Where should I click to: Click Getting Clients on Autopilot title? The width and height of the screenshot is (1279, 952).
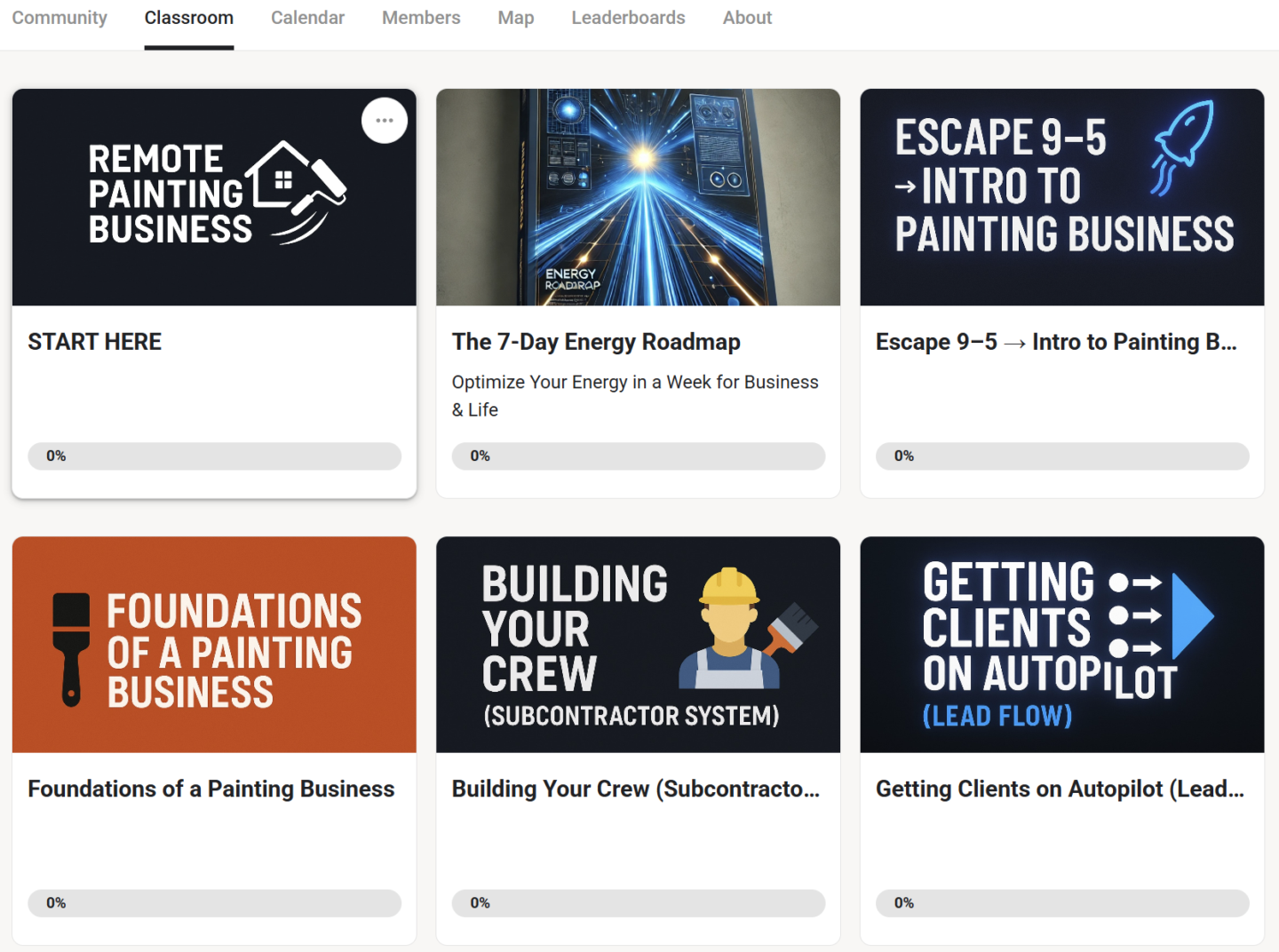[1060, 789]
